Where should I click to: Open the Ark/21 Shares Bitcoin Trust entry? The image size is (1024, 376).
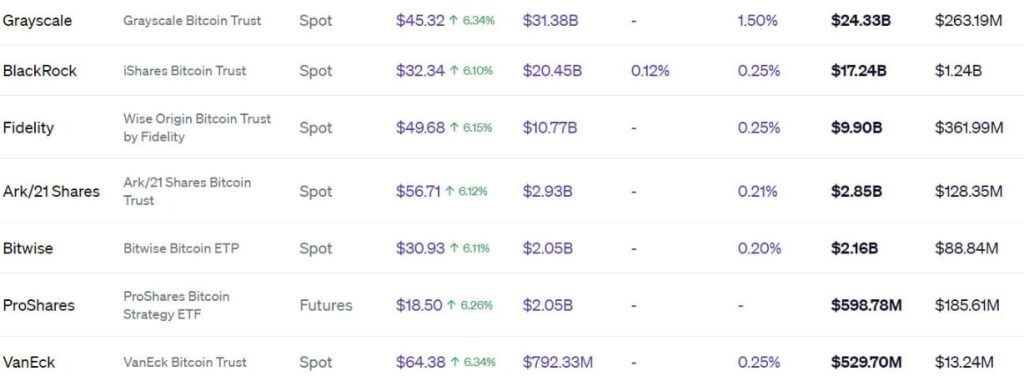click(x=187, y=191)
